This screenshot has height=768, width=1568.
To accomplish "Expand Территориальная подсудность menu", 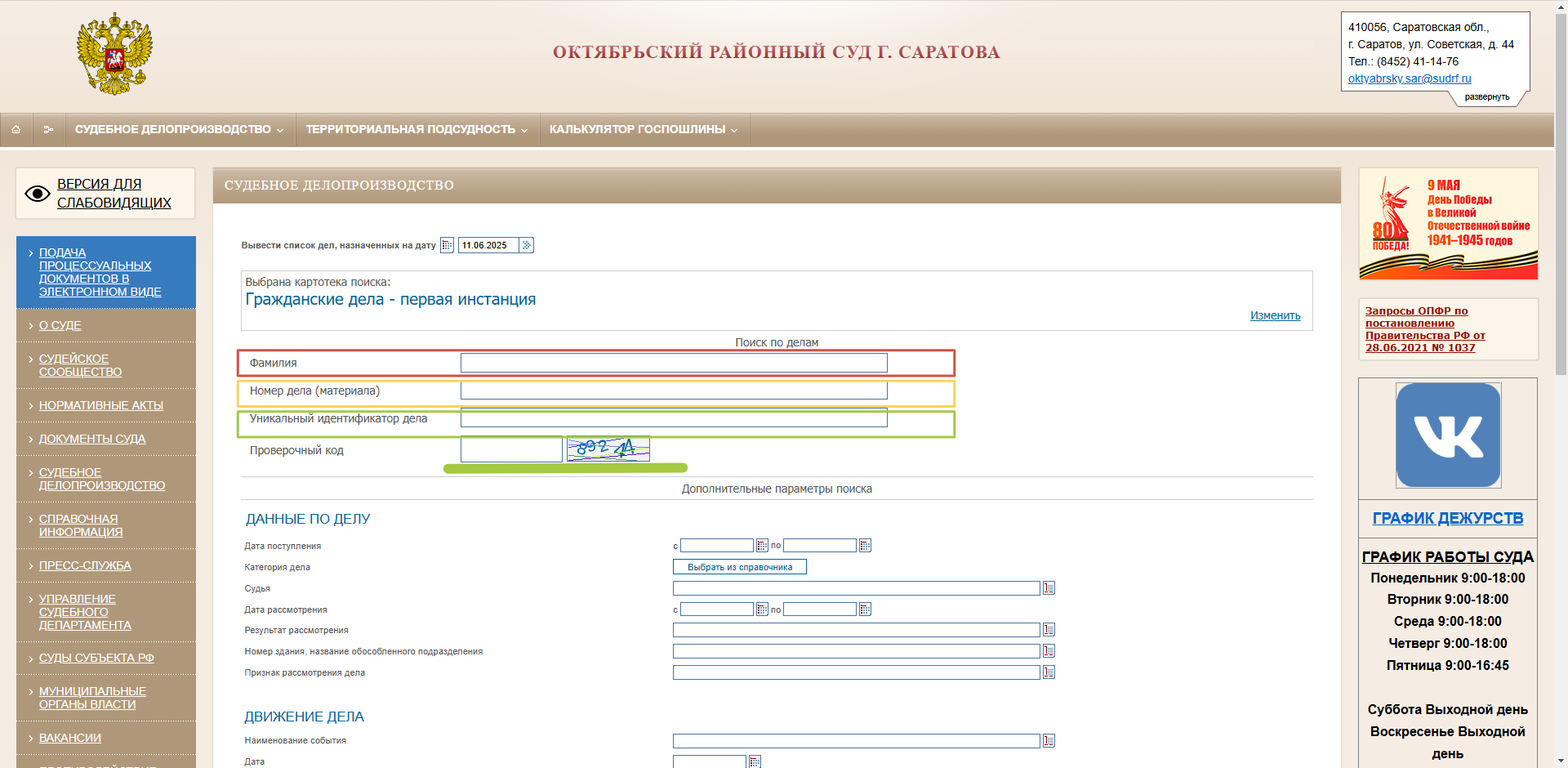I will pyautogui.click(x=416, y=130).
